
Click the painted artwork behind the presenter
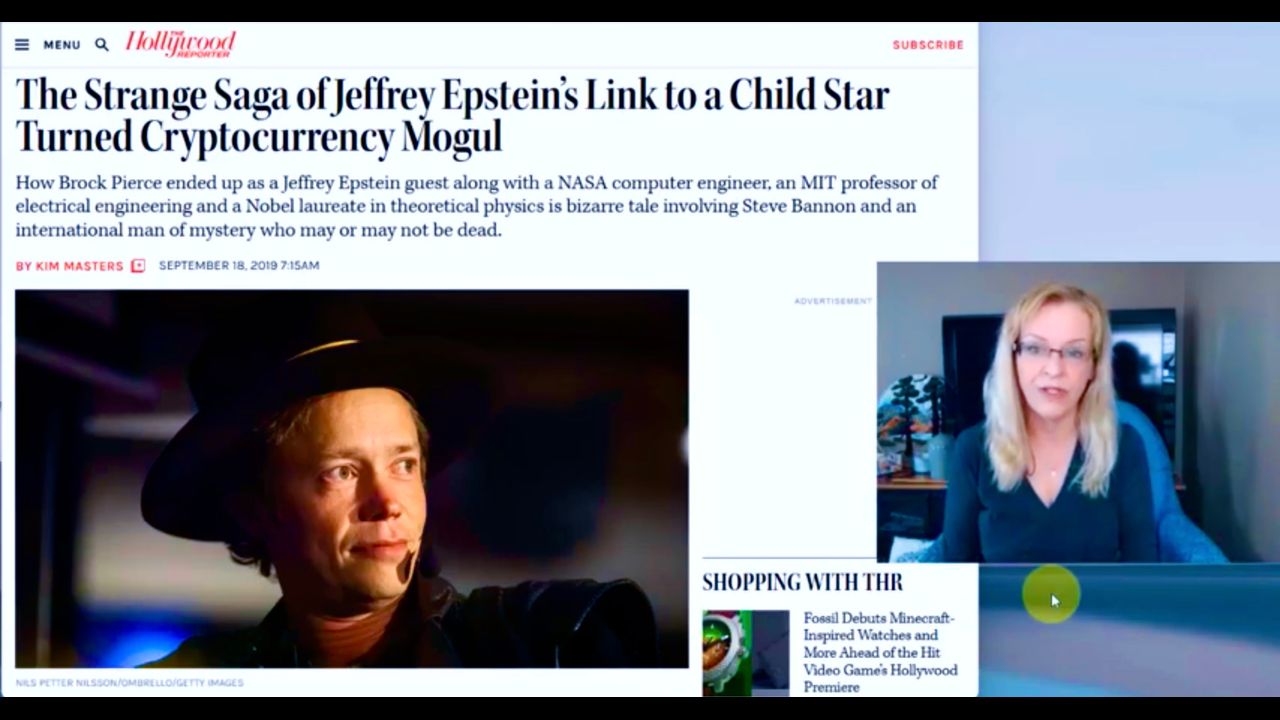coord(912,420)
